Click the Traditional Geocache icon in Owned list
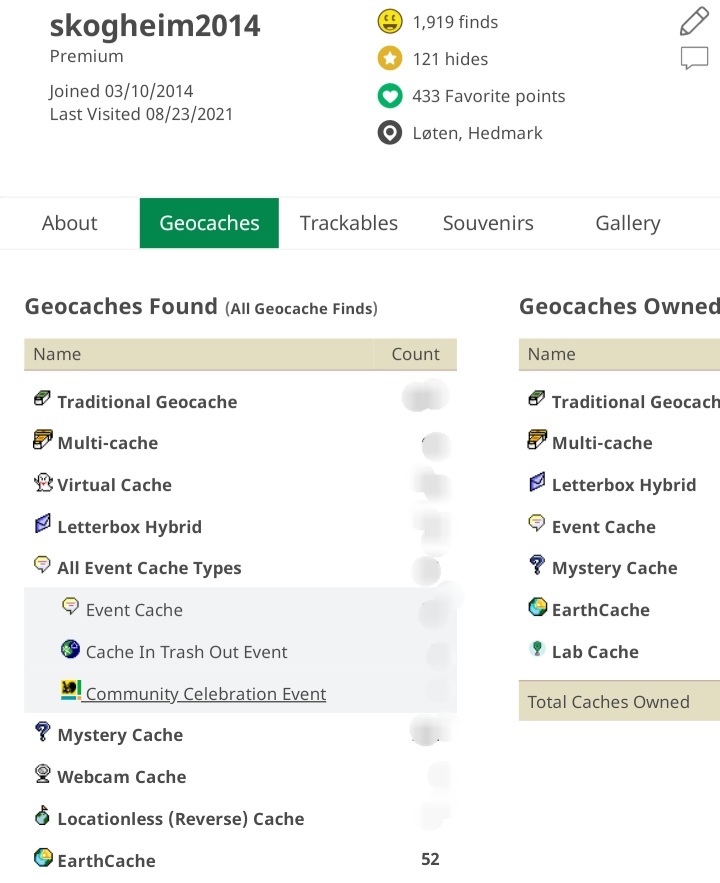 536,399
